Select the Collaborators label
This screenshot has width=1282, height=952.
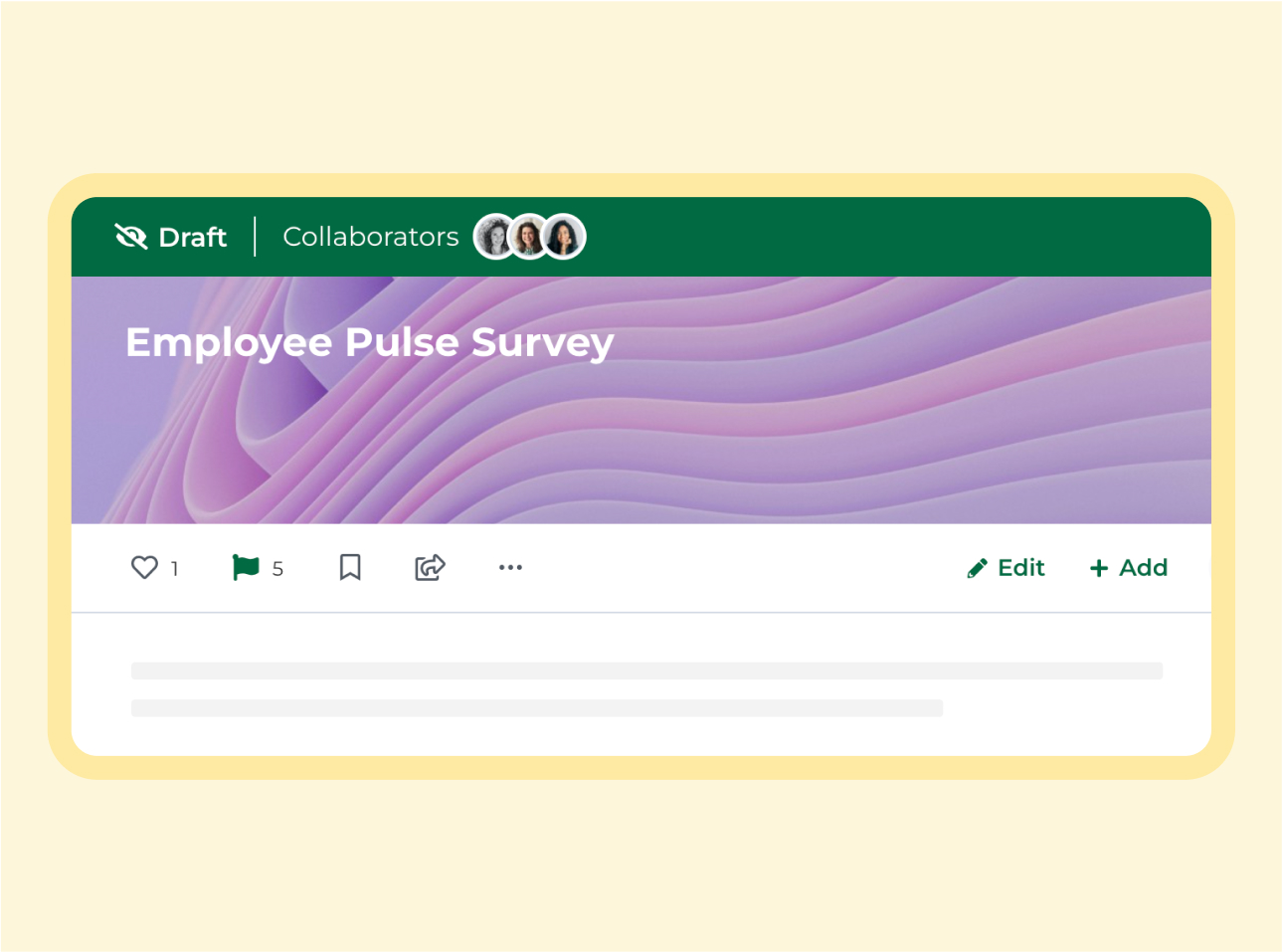(370, 237)
